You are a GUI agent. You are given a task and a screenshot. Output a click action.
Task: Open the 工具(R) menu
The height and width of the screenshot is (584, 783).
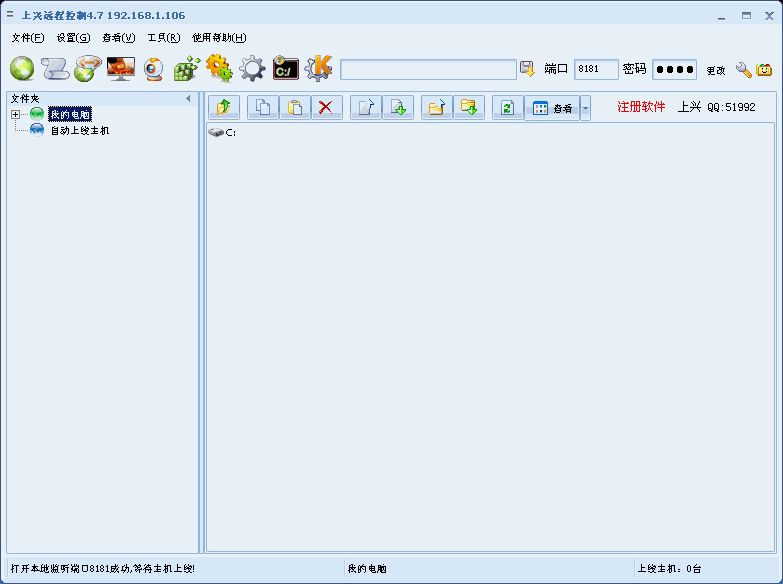[x=163, y=38]
